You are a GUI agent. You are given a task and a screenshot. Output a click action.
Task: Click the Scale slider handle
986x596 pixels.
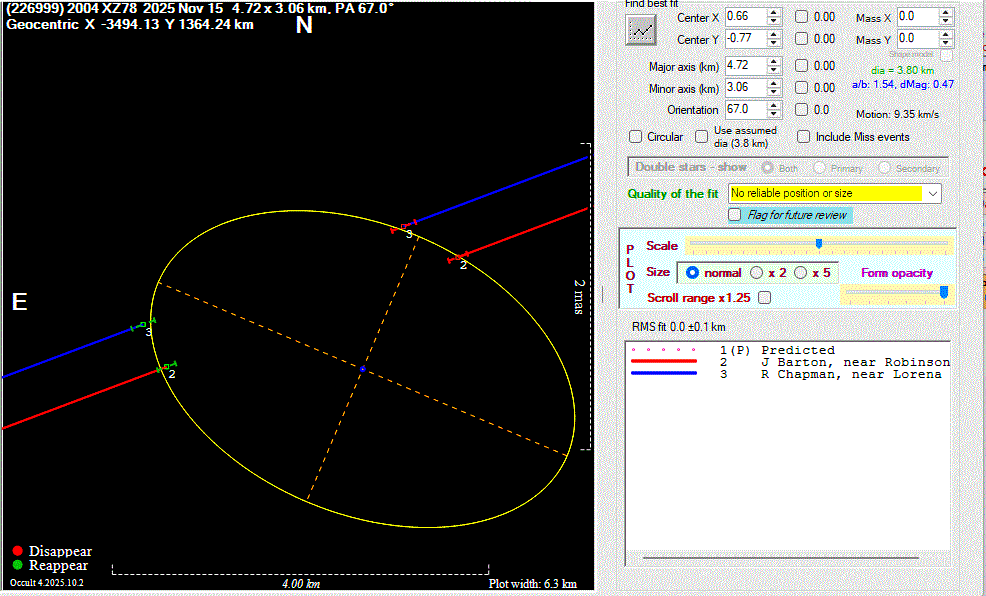[819, 243]
